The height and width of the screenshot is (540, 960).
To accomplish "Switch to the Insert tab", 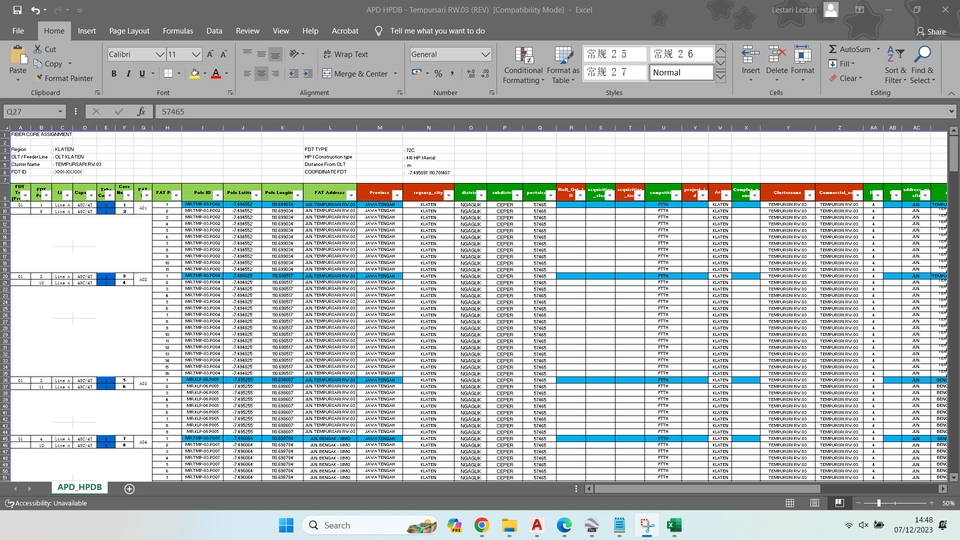I will pos(86,31).
